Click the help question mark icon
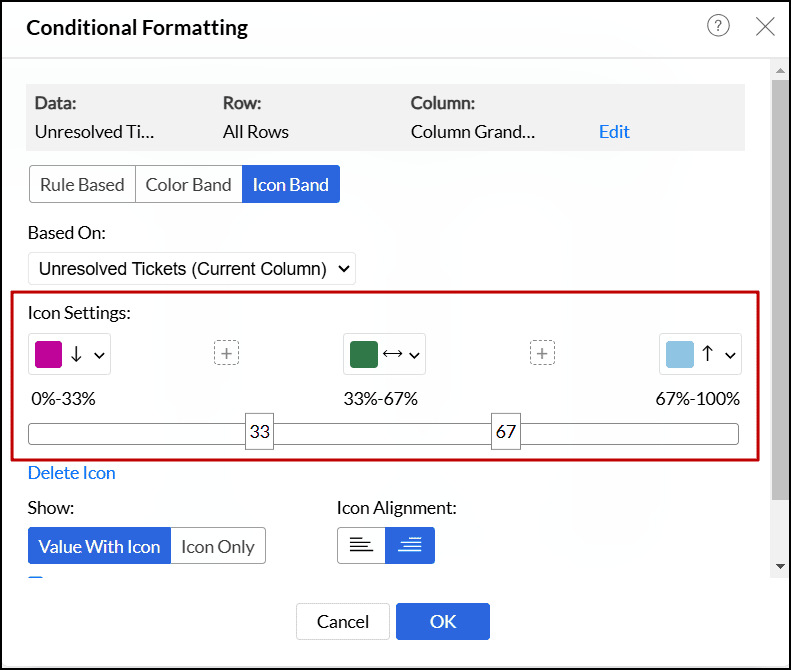791x670 pixels. coord(718,27)
